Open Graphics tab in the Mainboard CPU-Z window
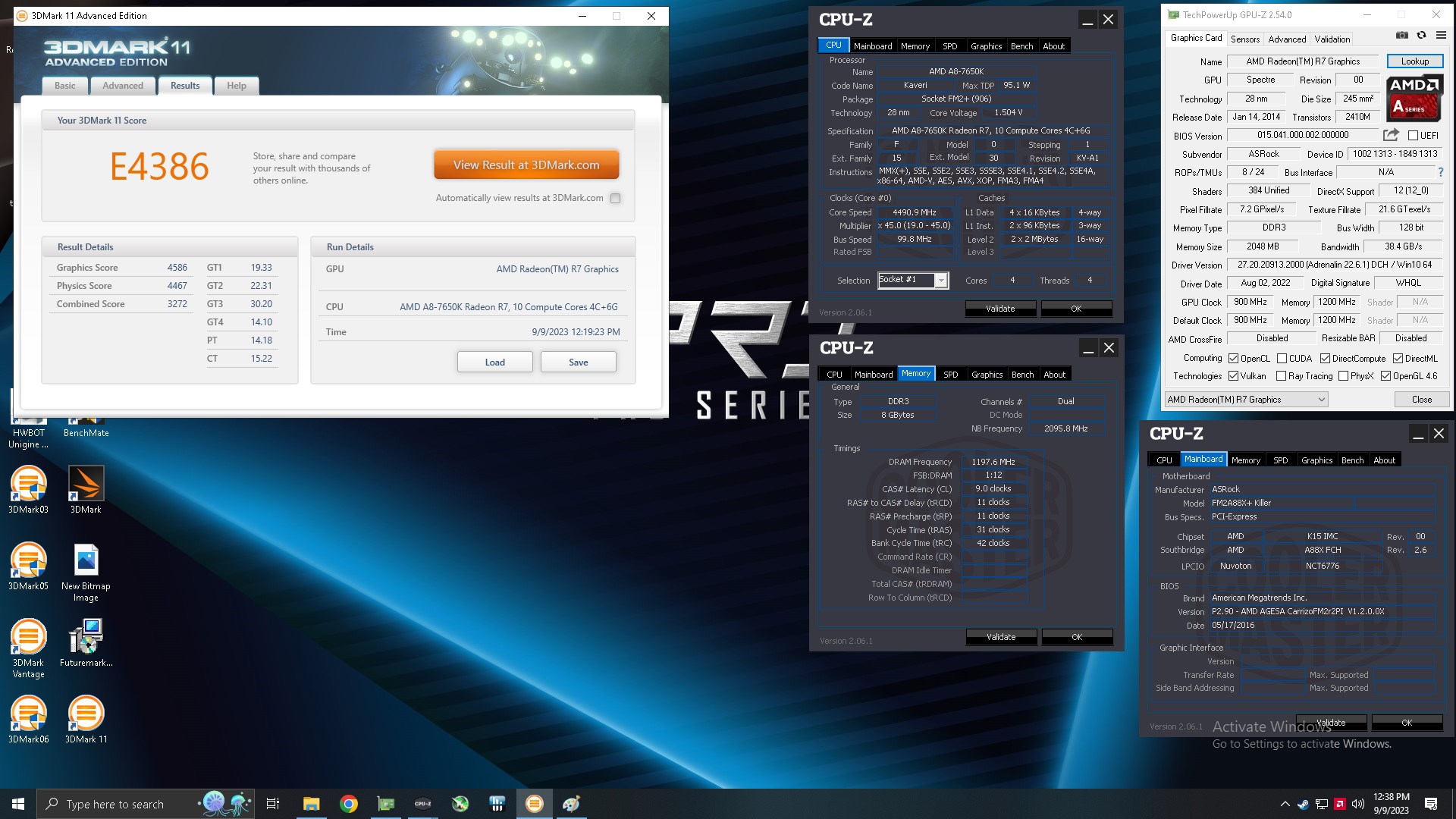The height and width of the screenshot is (819, 1456). tap(1317, 460)
